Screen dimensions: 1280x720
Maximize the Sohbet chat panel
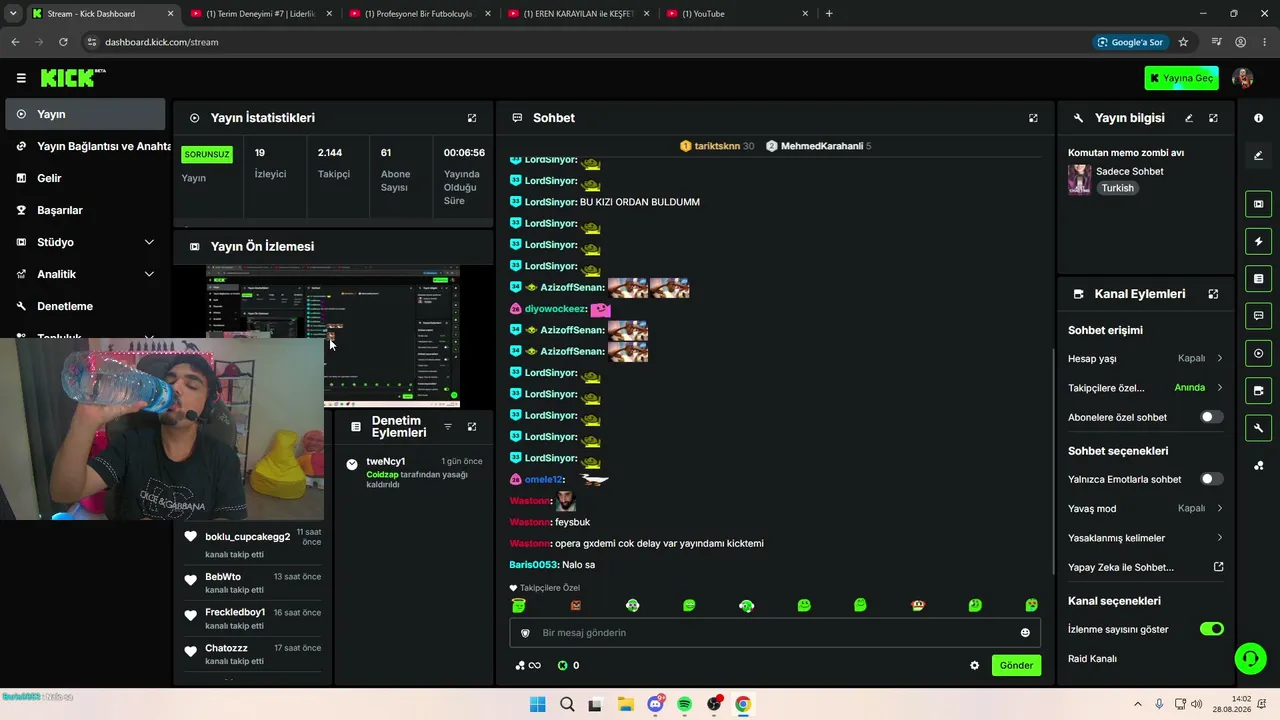coord(1033,118)
